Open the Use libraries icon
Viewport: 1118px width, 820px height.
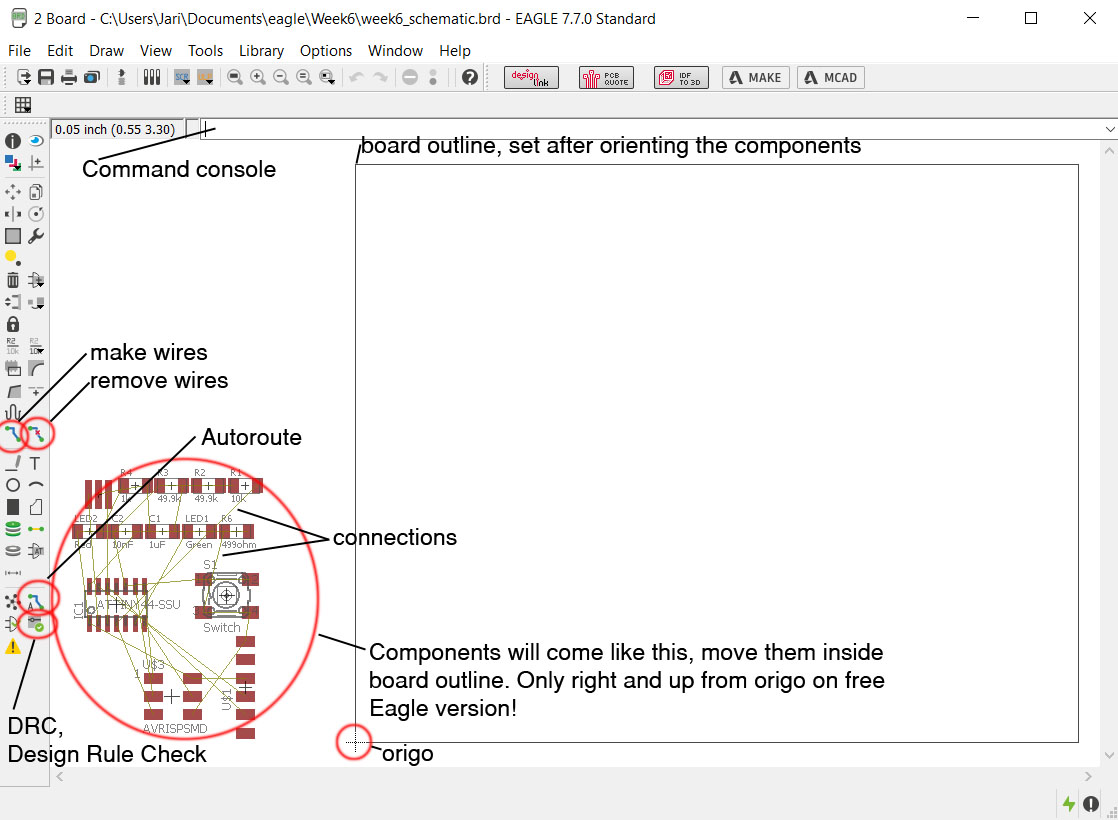point(152,77)
